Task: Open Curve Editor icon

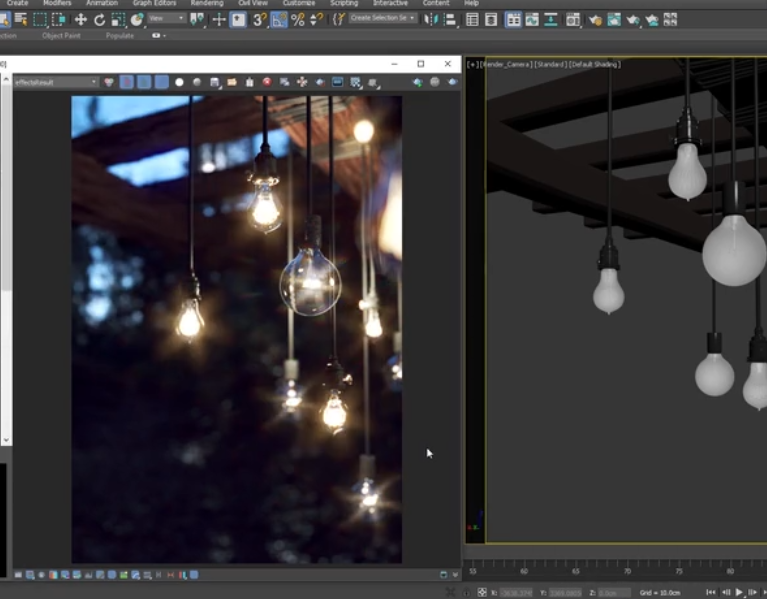Action: point(532,20)
